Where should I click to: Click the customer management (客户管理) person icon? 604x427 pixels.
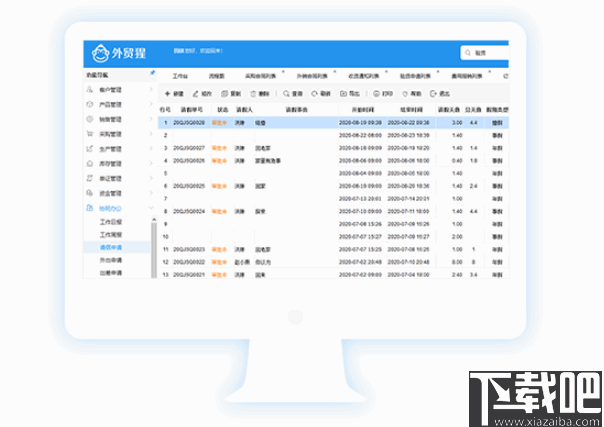coord(90,89)
